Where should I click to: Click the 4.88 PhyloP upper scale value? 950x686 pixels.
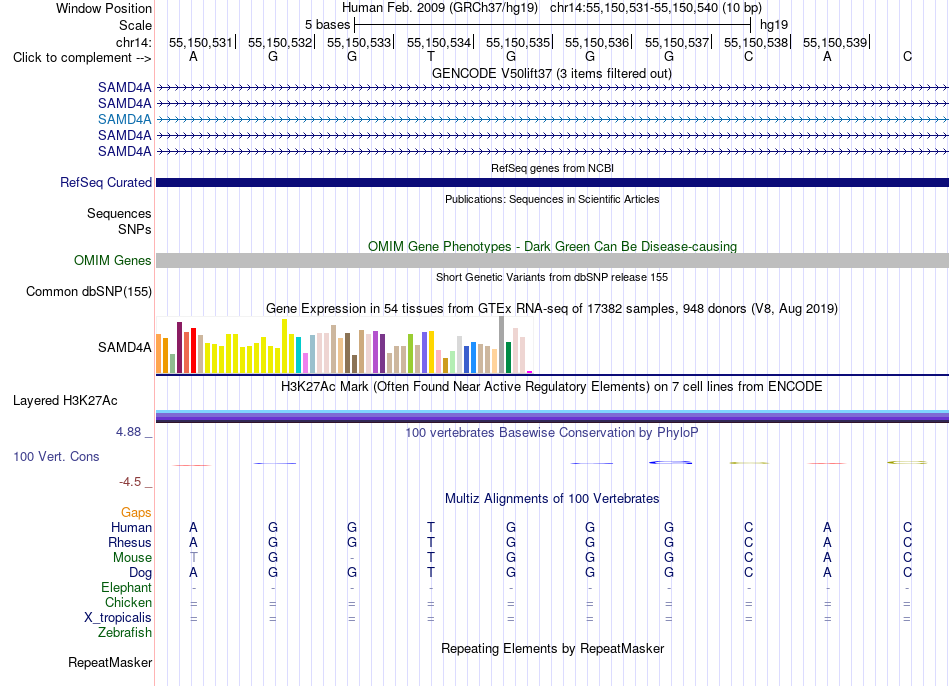tap(128, 432)
